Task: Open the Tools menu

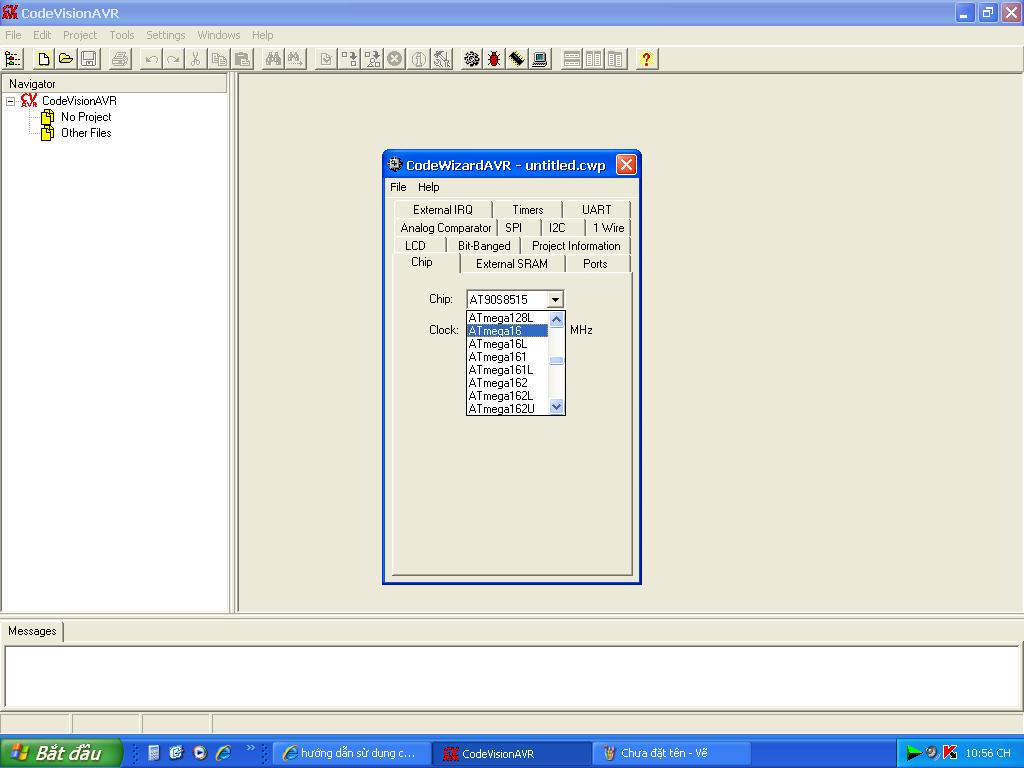Action: click(121, 35)
